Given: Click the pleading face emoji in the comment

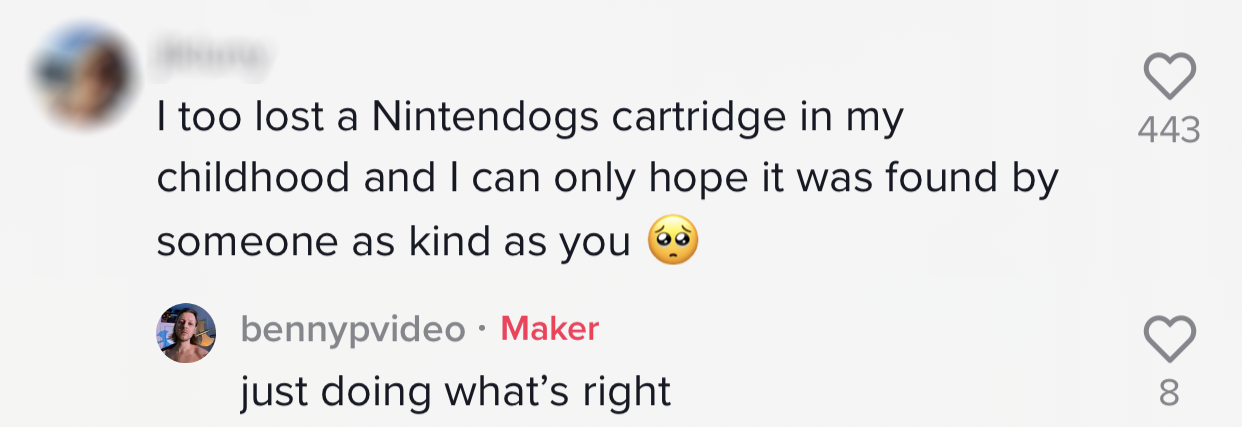Looking at the screenshot, I should pos(672,243).
